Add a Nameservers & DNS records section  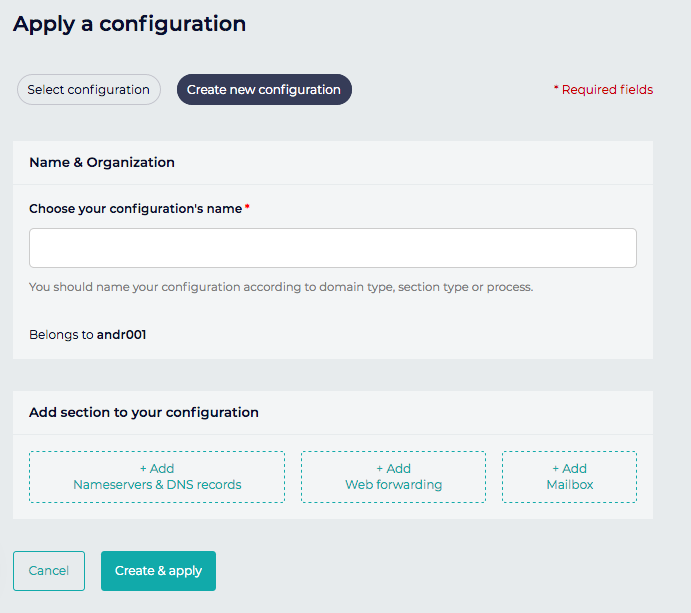(157, 477)
